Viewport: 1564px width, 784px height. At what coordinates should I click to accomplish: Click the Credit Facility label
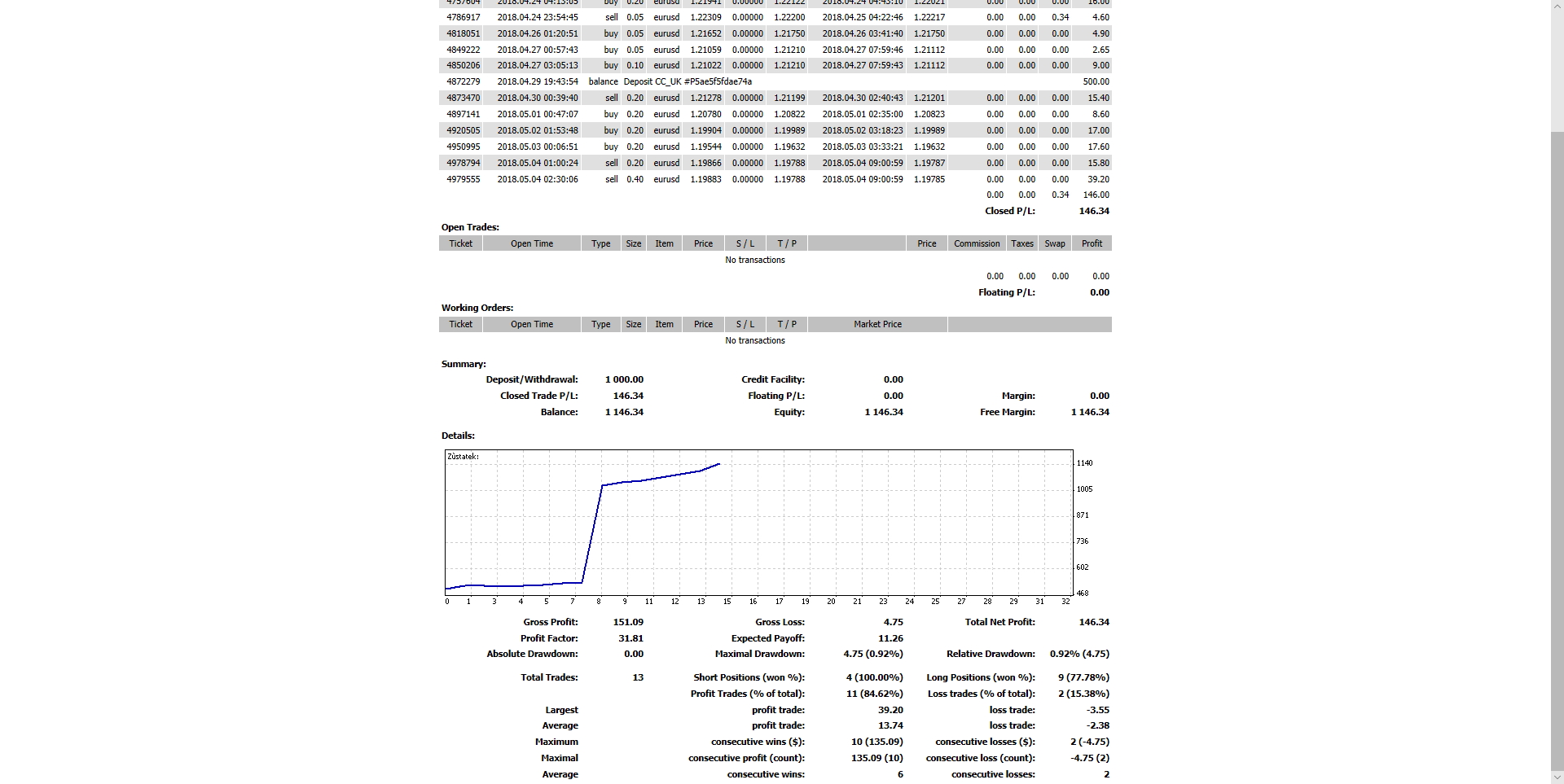[x=773, y=379]
